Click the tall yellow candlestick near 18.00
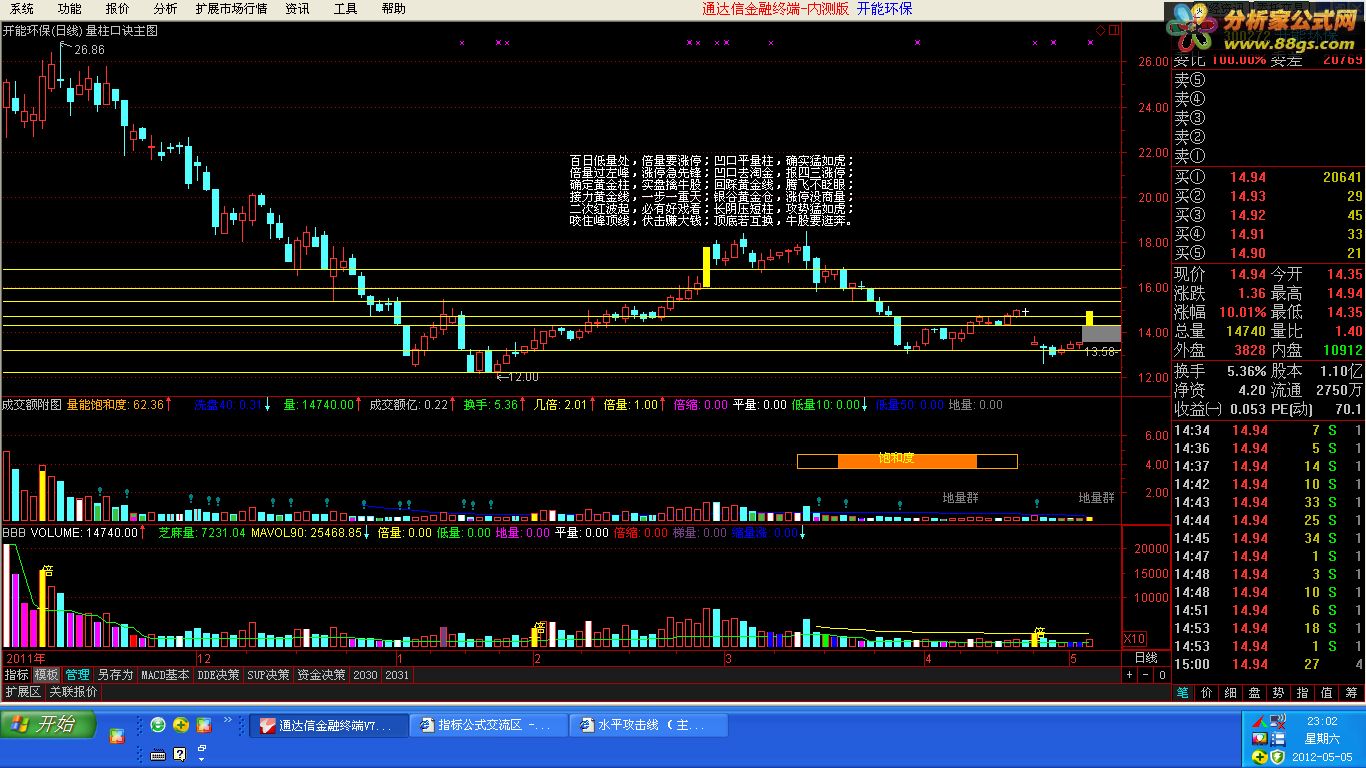1366x768 pixels. pyautogui.click(x=706, y=266)
